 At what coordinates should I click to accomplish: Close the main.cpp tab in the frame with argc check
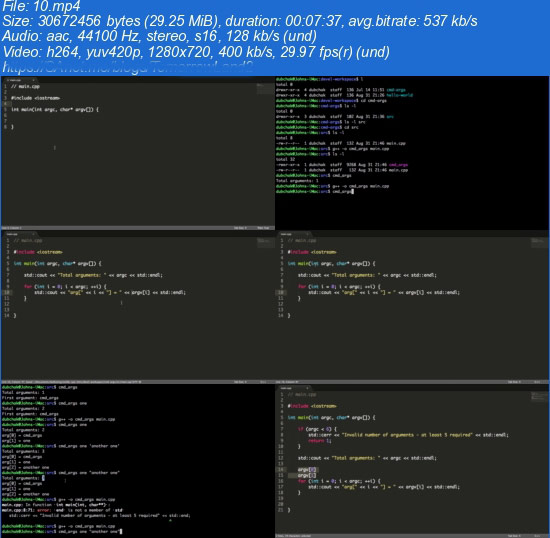point(307,388)
